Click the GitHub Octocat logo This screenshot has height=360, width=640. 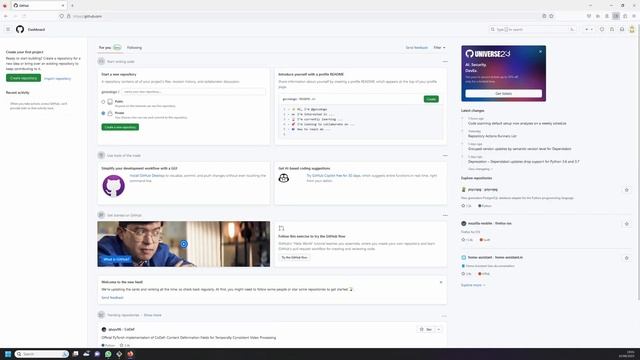coord(20,29)
